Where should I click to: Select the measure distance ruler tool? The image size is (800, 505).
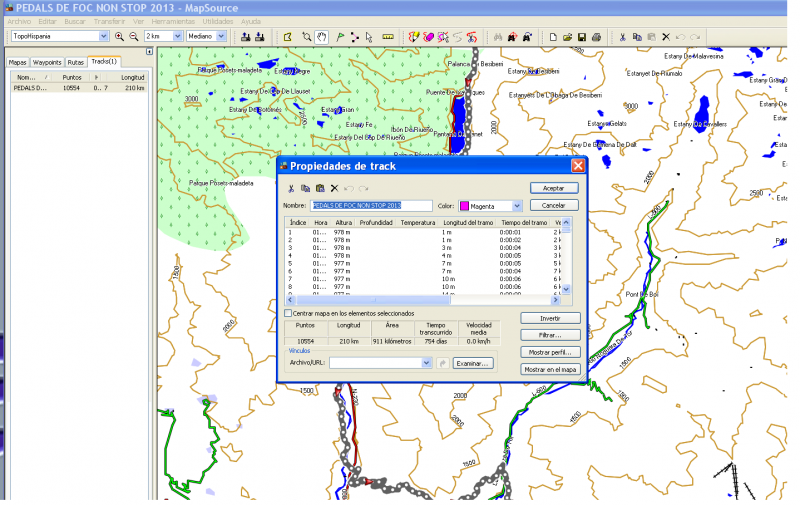point(388,36)
